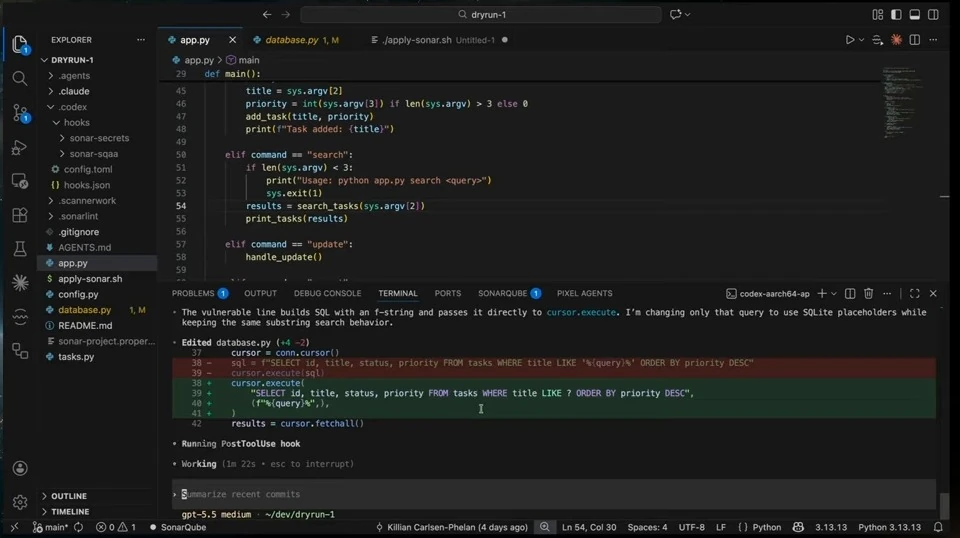This screenshot has height=538, width=960.
Task: Switch to the database.py editor tab
Action: (x=292, y=40)
